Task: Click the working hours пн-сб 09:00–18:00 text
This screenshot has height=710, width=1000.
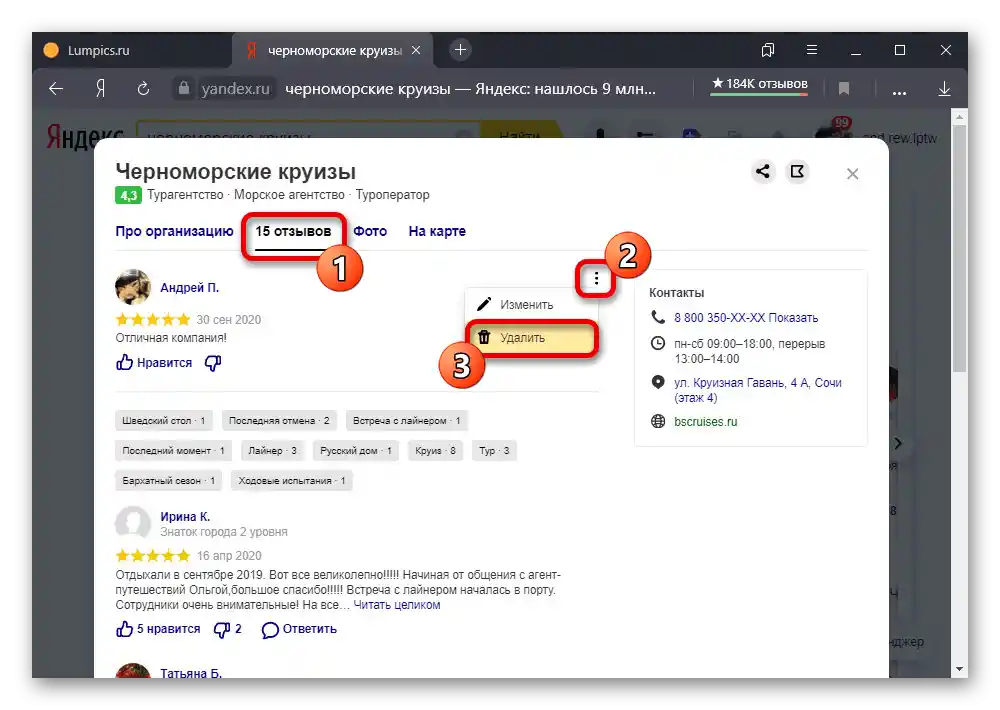Action: (x=749, y=351)
